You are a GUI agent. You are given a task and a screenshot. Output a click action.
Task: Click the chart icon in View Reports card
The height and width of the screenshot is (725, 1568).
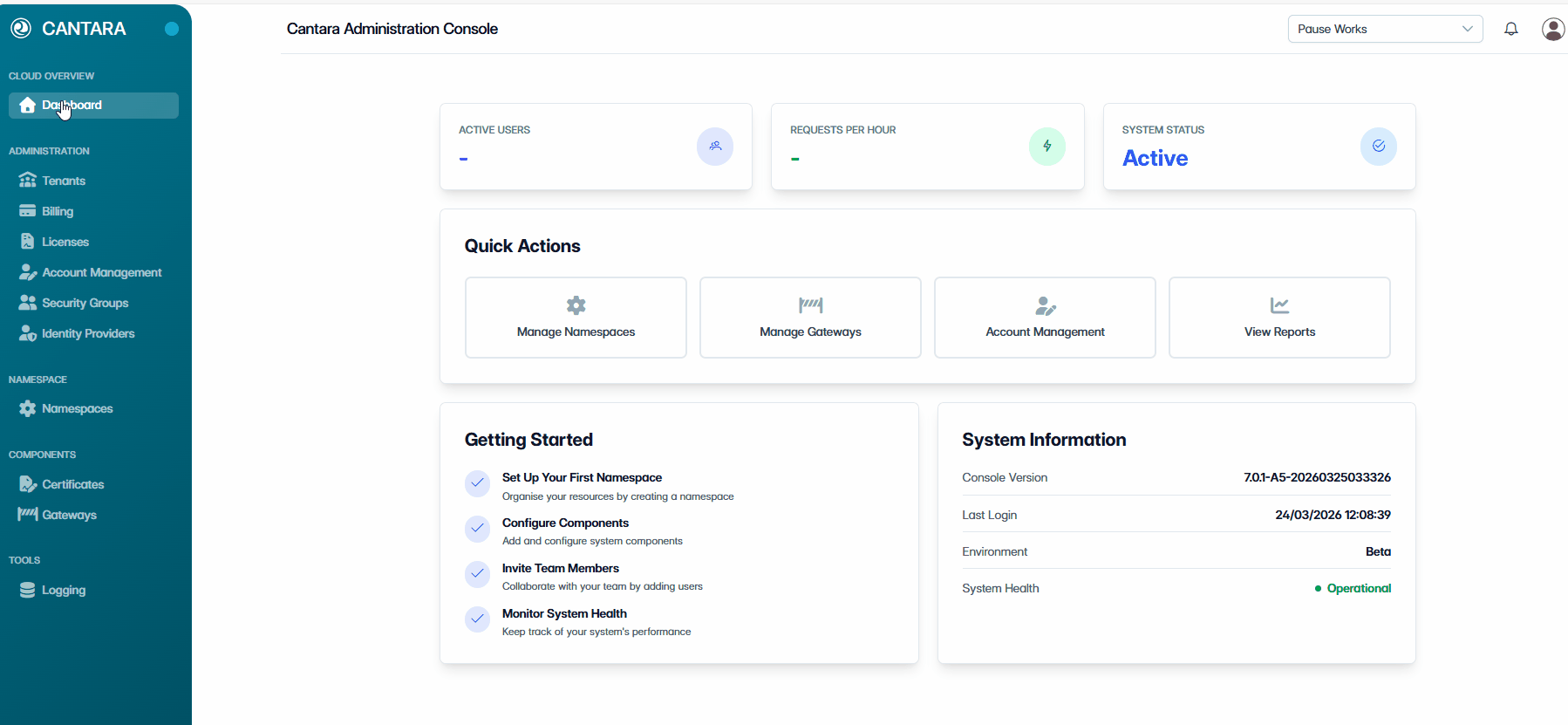coord(1280,305)
